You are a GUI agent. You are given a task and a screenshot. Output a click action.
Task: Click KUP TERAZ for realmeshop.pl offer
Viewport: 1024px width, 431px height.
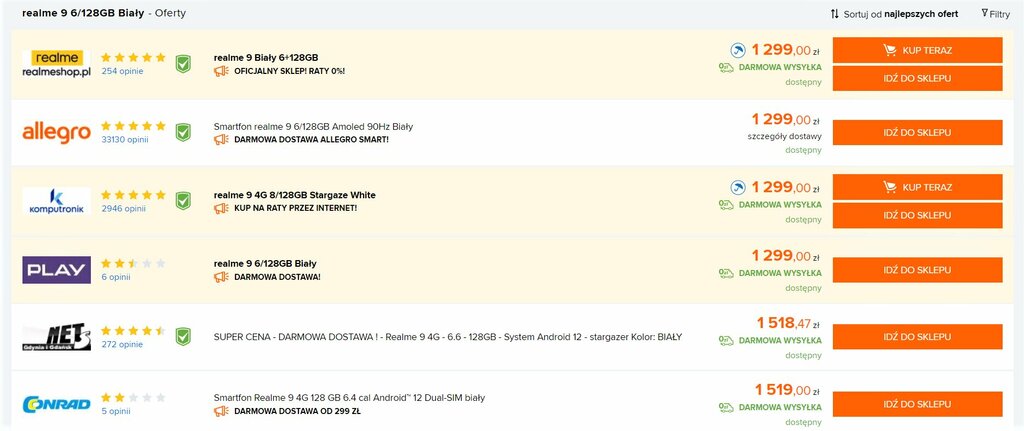(918, 50)
